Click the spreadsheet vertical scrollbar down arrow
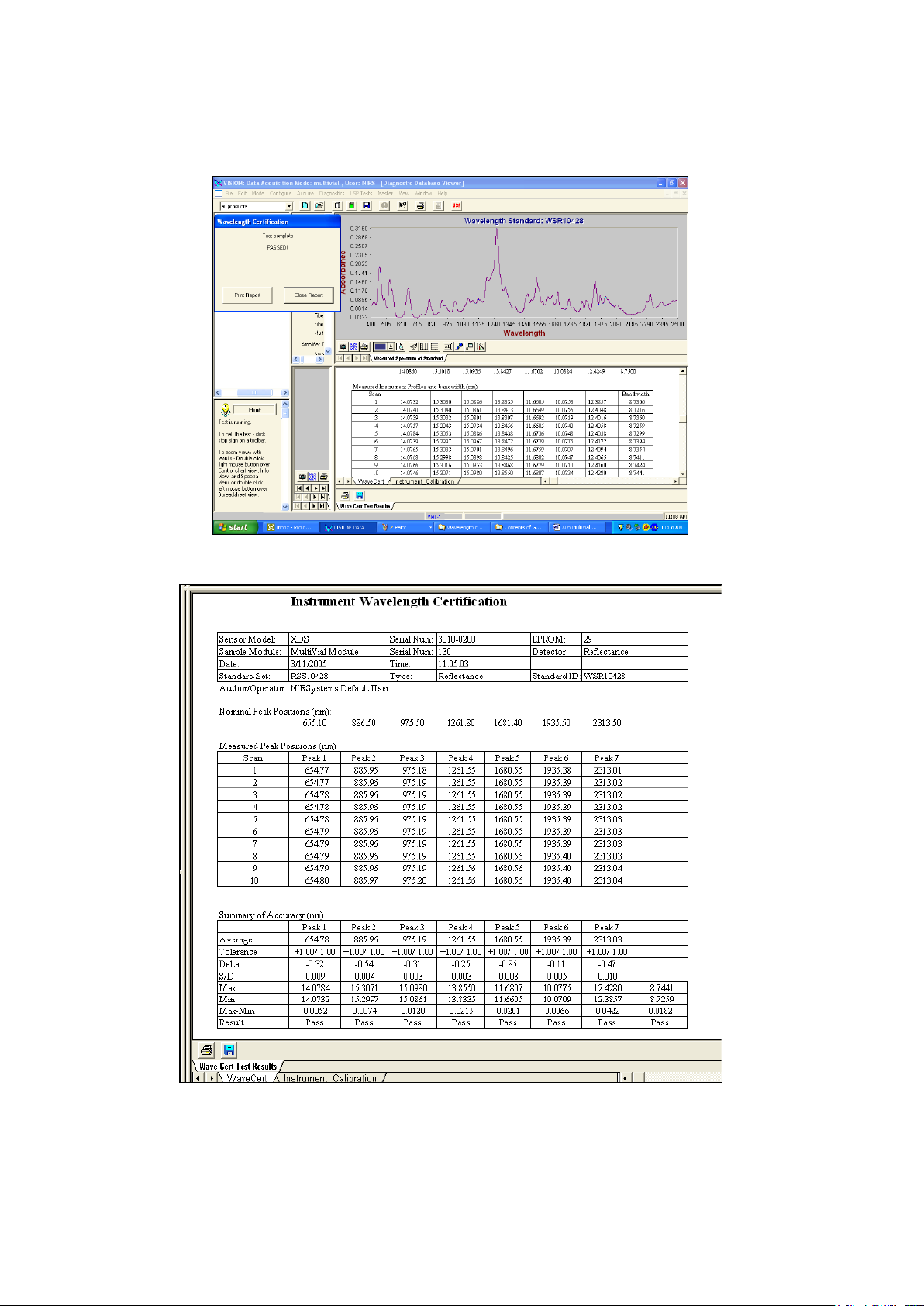The image size is (924, 1306). pos(682,474)
